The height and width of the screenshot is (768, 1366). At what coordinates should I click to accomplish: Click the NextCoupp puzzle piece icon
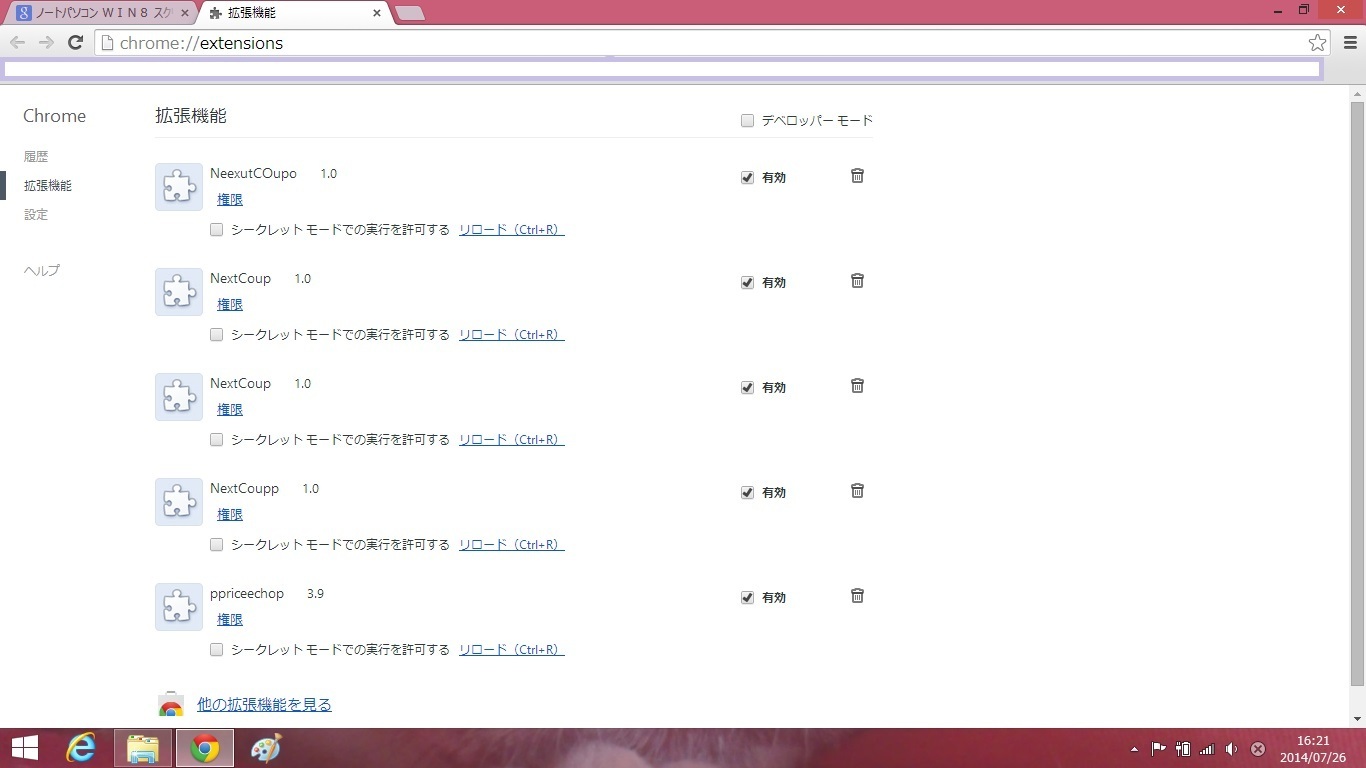tap(179, 502)
